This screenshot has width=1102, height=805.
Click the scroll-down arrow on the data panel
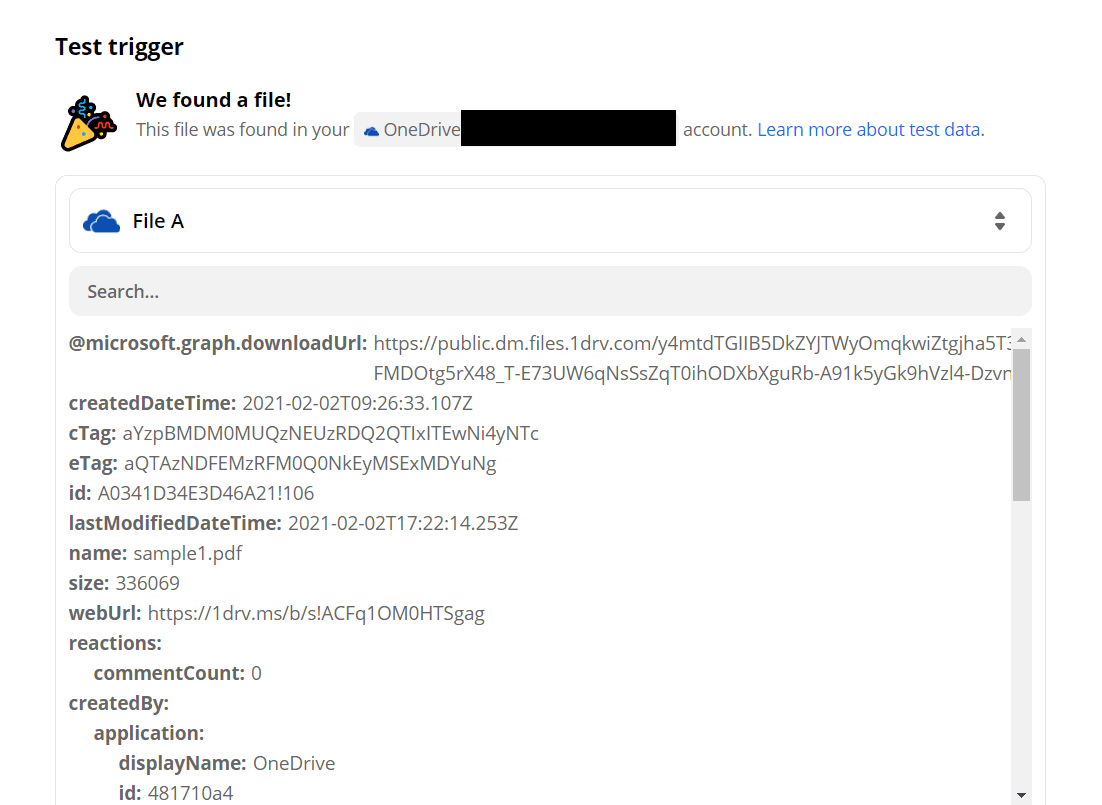point(1022,795)
